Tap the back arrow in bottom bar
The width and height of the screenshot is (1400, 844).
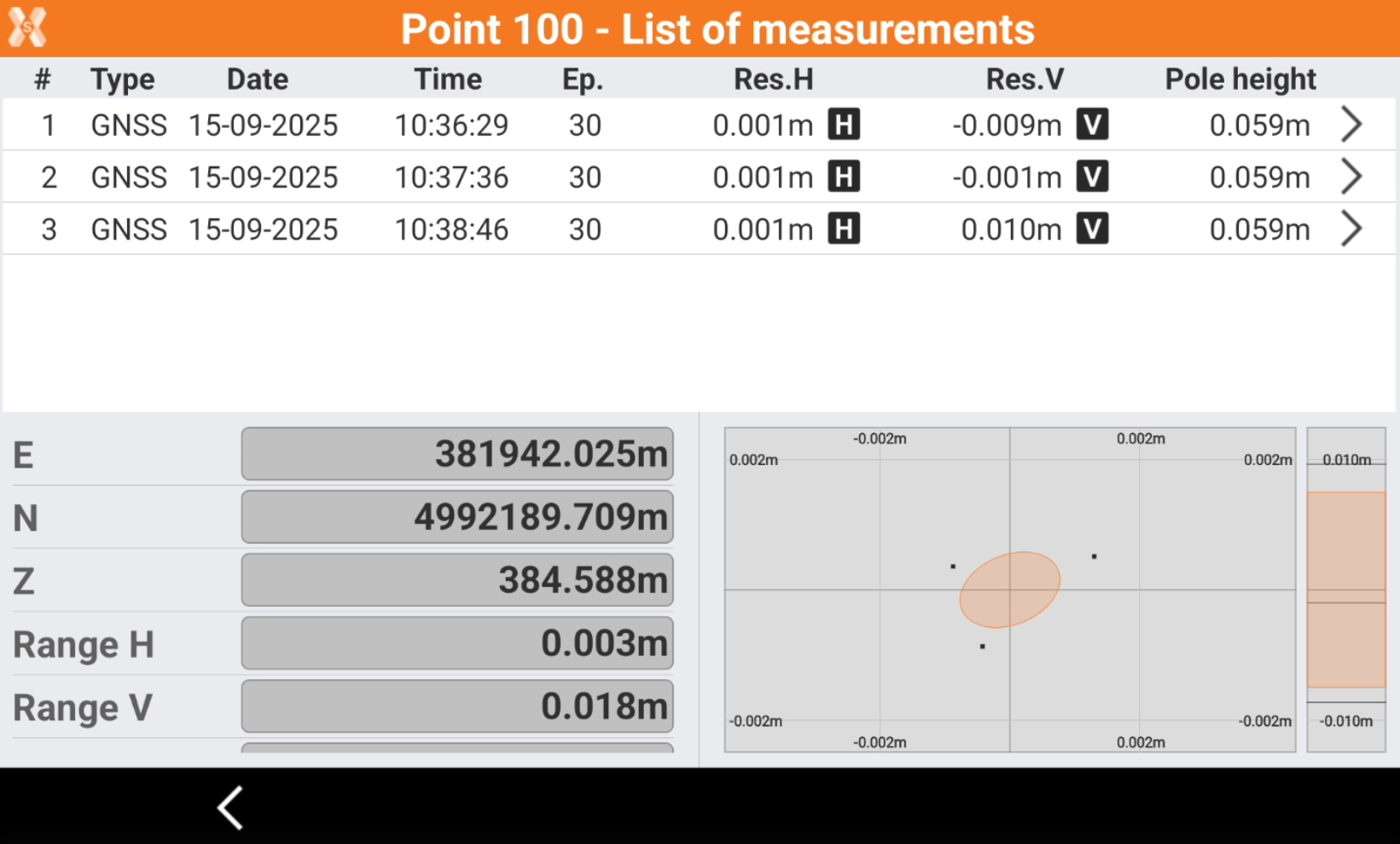click(x=230, y=807)
